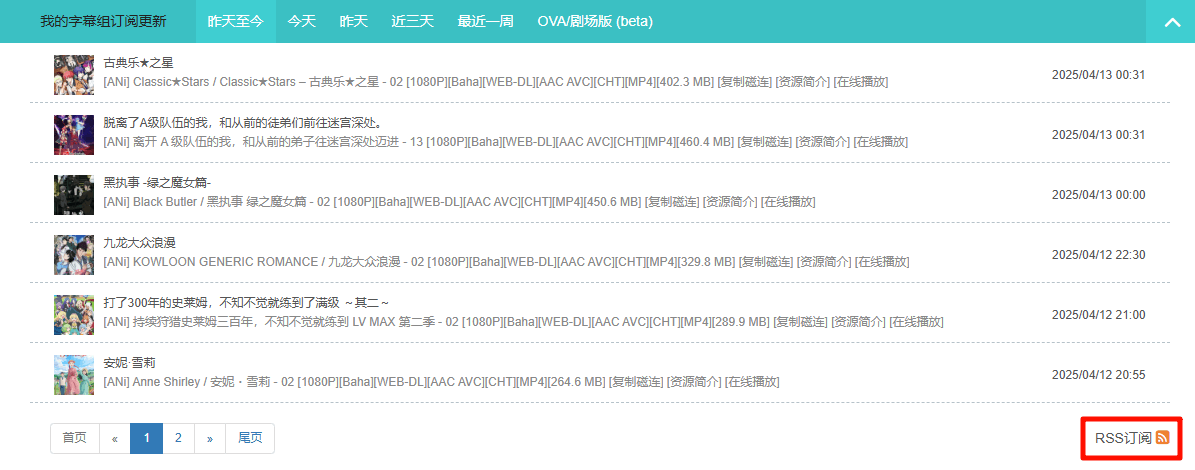Click the orange RSS feed icon

(1162, 438)
